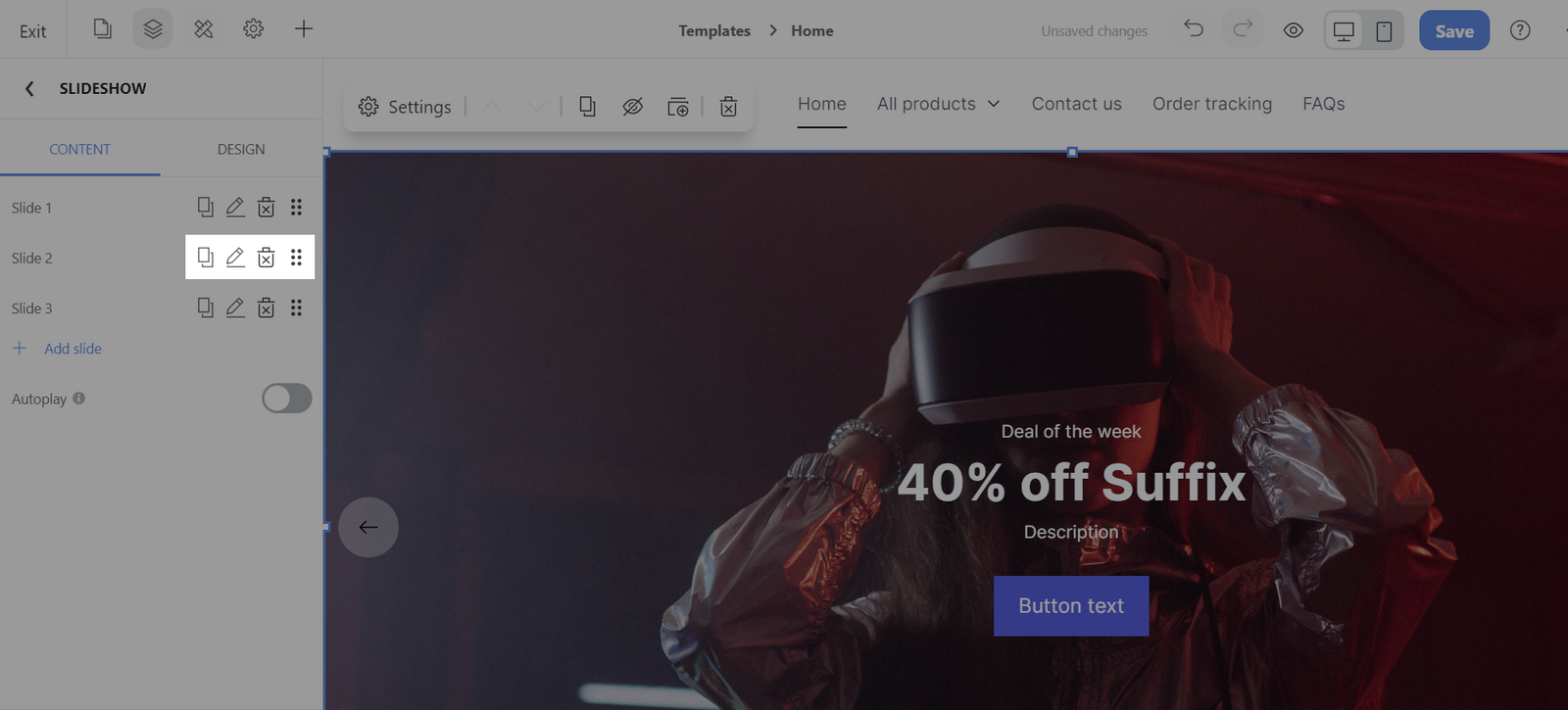The height and width of the screenshot is (710, 1568).
Task: Duplicate Slide 3
Action: 205,308
